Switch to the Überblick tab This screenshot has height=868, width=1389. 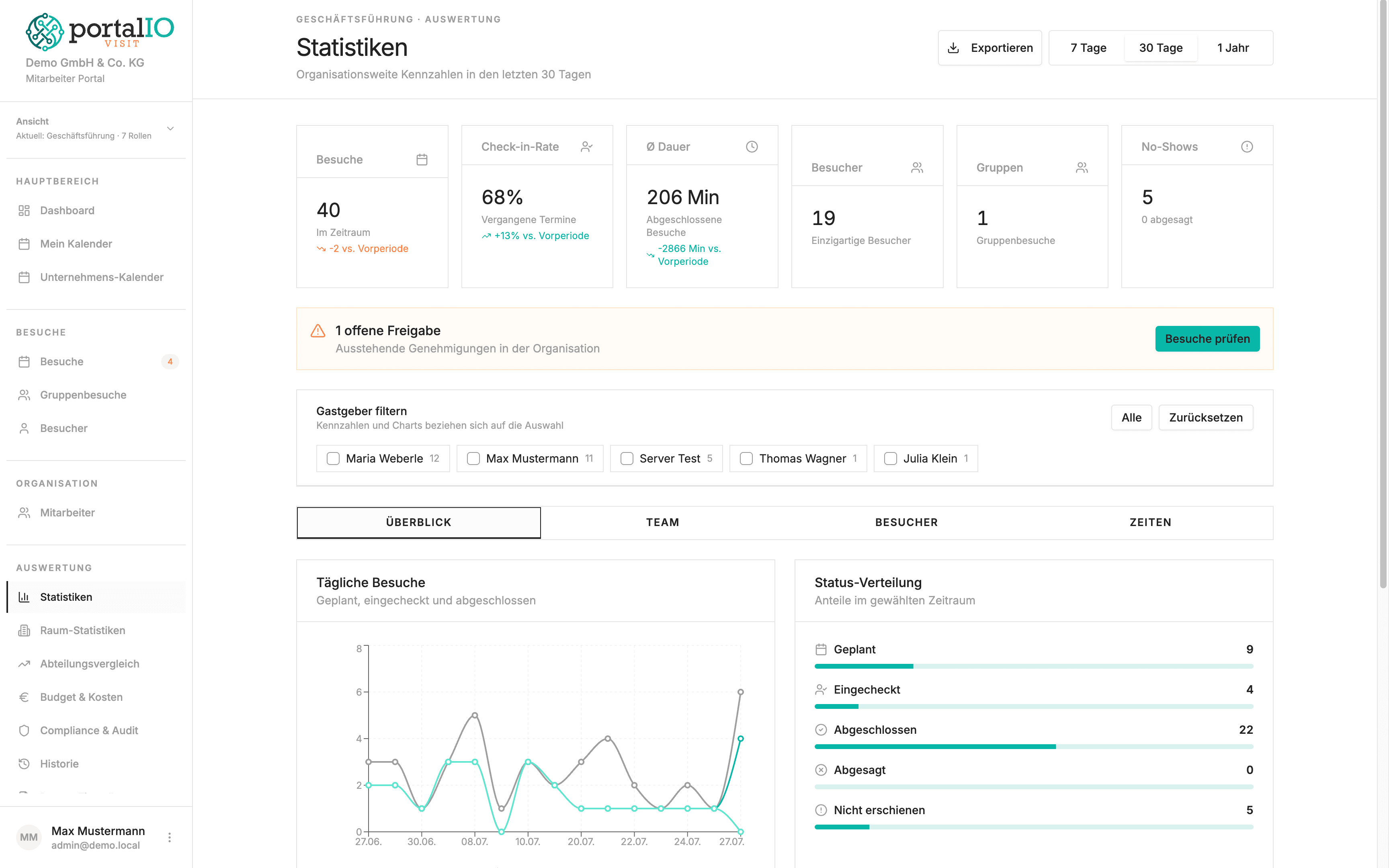tap(418, 522)
